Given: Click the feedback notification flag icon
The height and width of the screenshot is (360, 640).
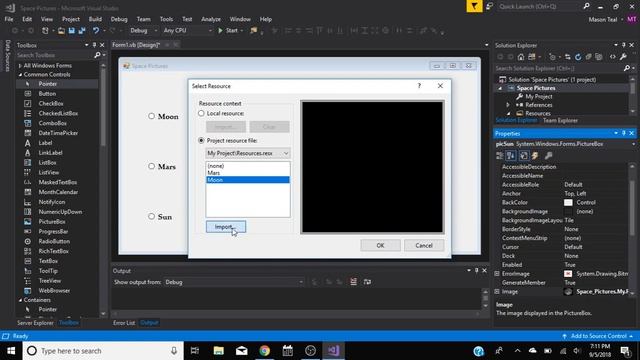Looking at the screenshot, I should (474, 6).
